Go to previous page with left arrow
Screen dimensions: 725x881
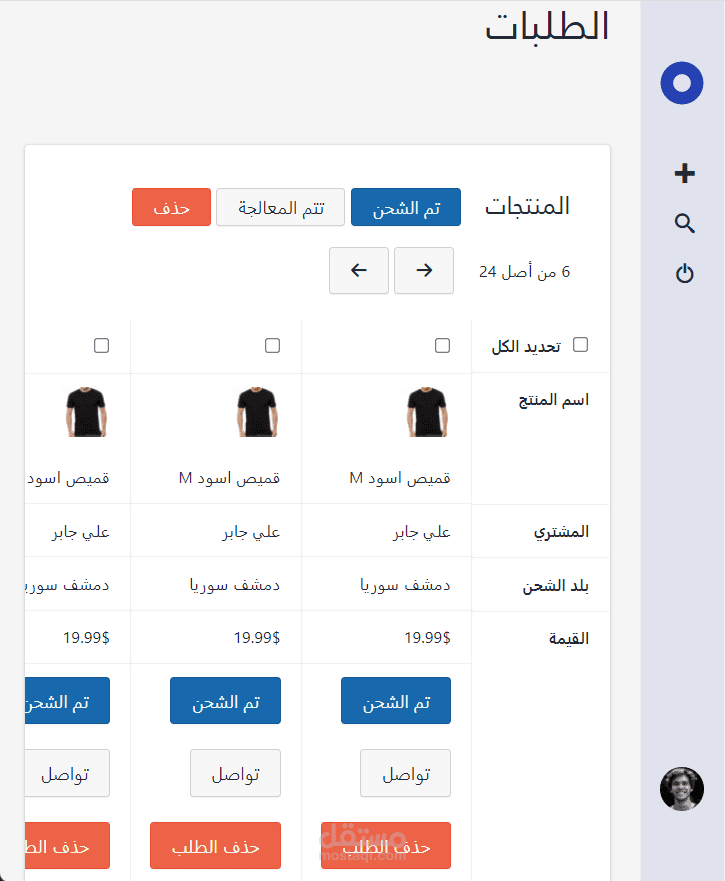[359, 270]
